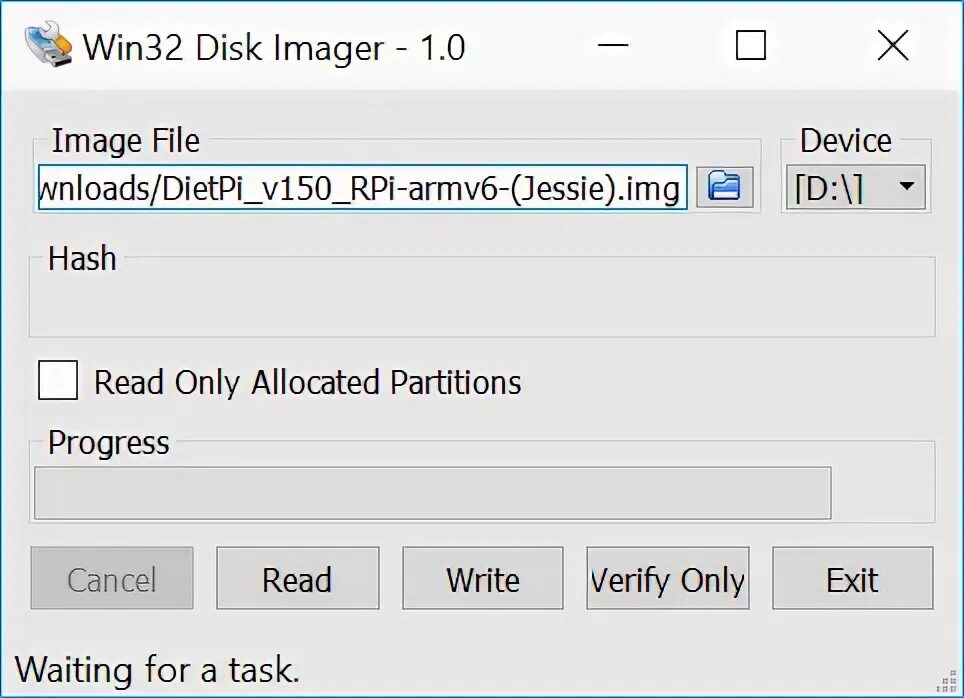The width and height of the screenshot is (964, 698).
Task: Enable the Read Only Allocated Partitions checkbox
Action: pos(58,380)
